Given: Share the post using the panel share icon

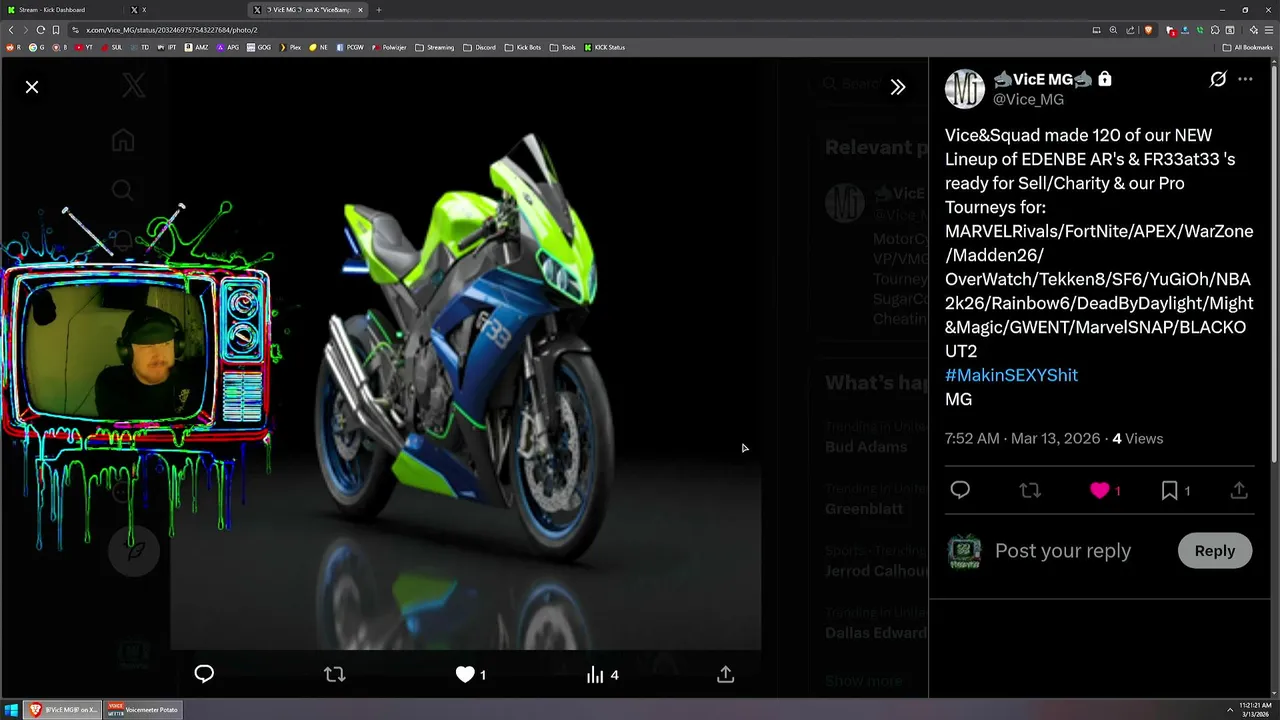Looking at the screenshot, I should (x=1239, y=490).
